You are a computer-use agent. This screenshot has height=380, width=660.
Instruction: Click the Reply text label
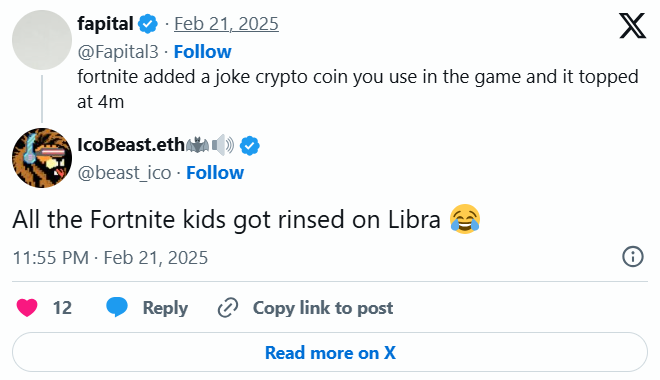pyautogui.click(x=165, y=308)
